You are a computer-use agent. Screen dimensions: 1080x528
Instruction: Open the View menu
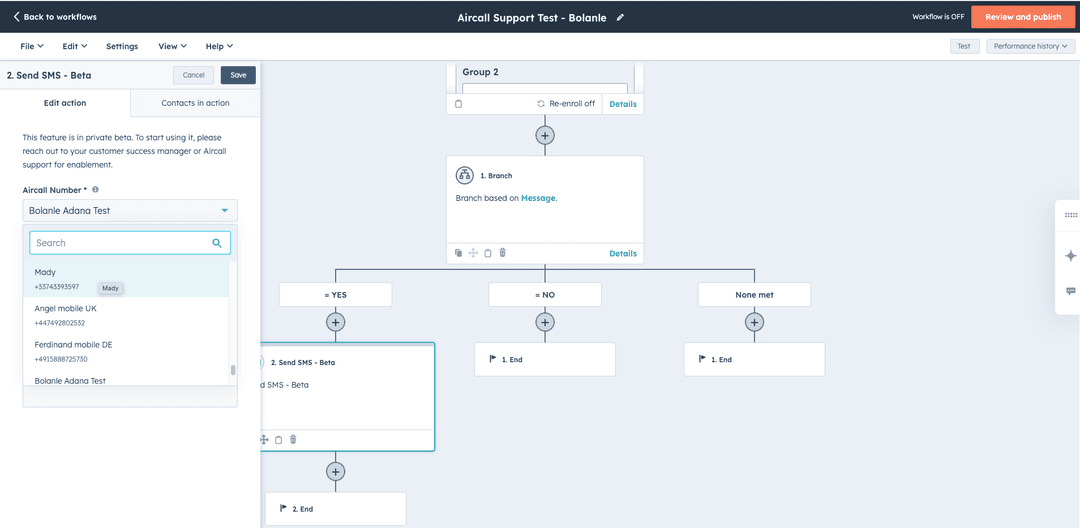tap(171, 46)
